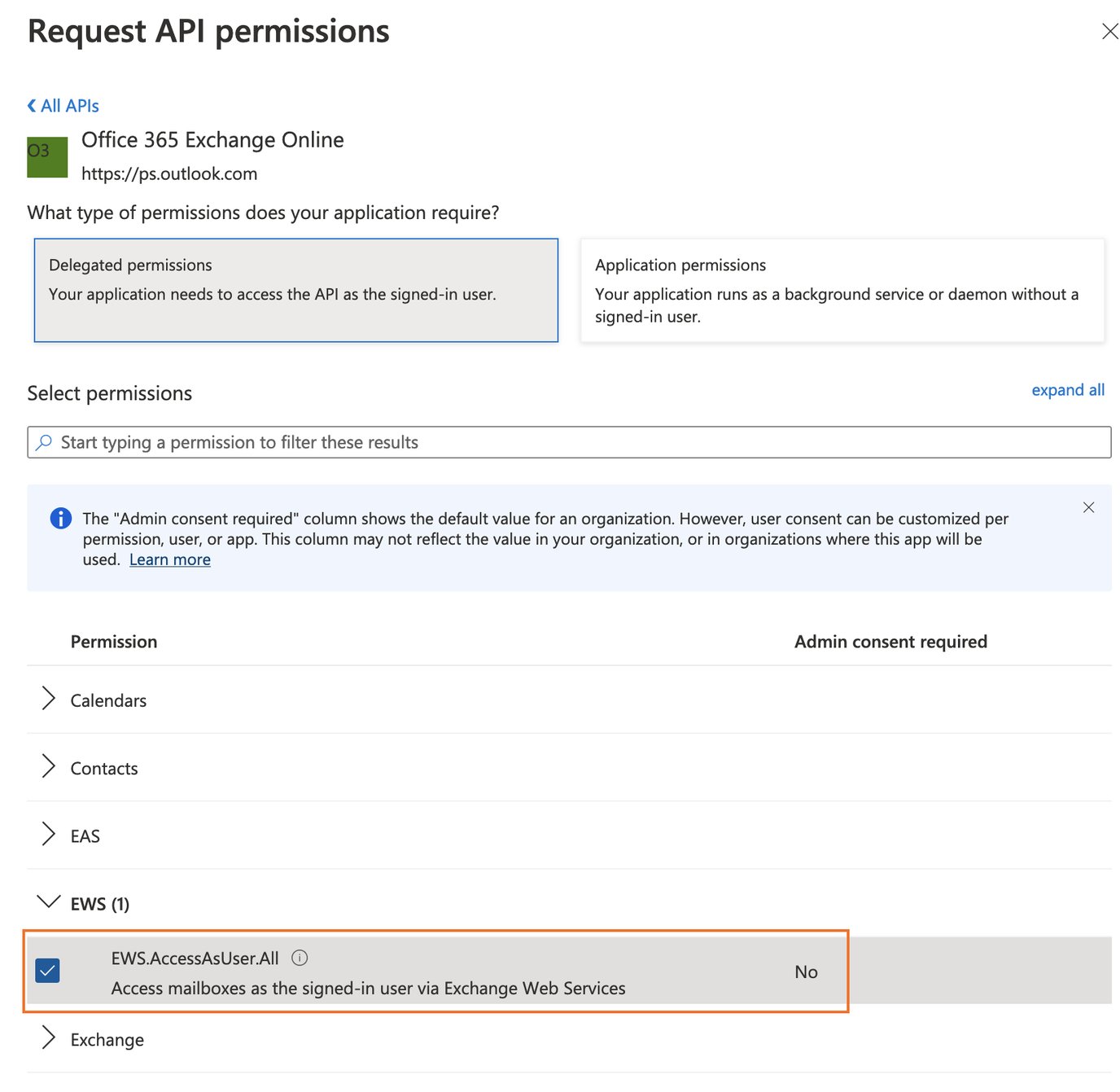Select Application permissions
This screenshot has height=1092, width=1120.
pyautogui.click(x=842, y=290)
